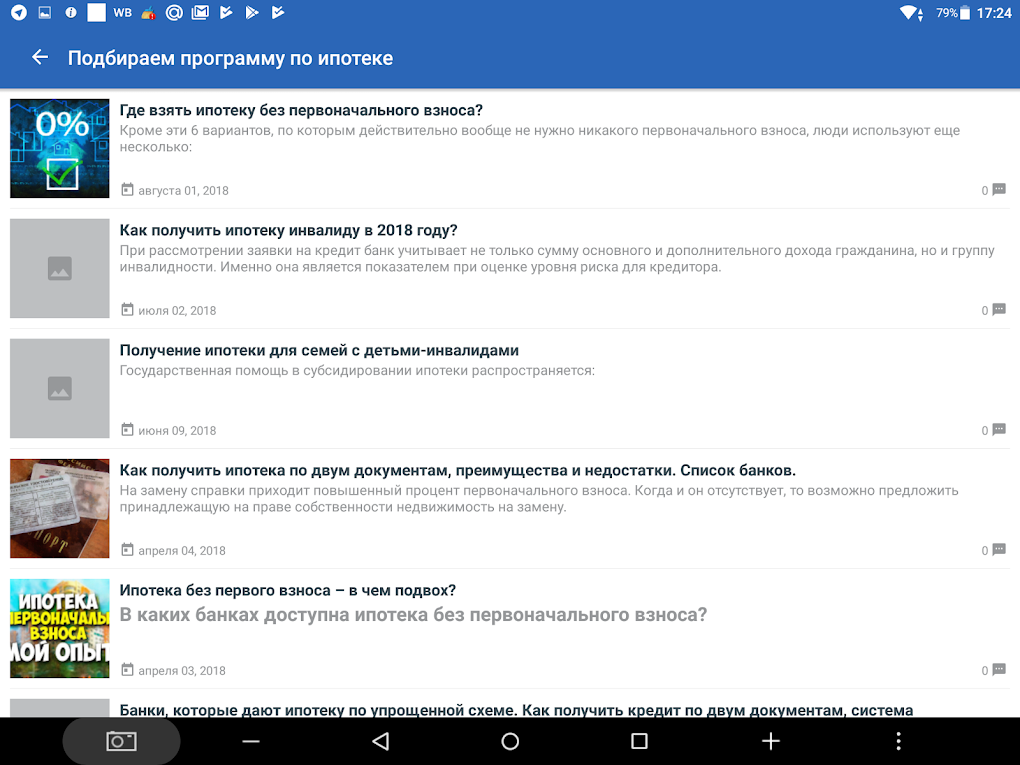Click the calendar icon beside августа 01, 2018
This screenshot has height=765, width=1020.
pos(128,190)
